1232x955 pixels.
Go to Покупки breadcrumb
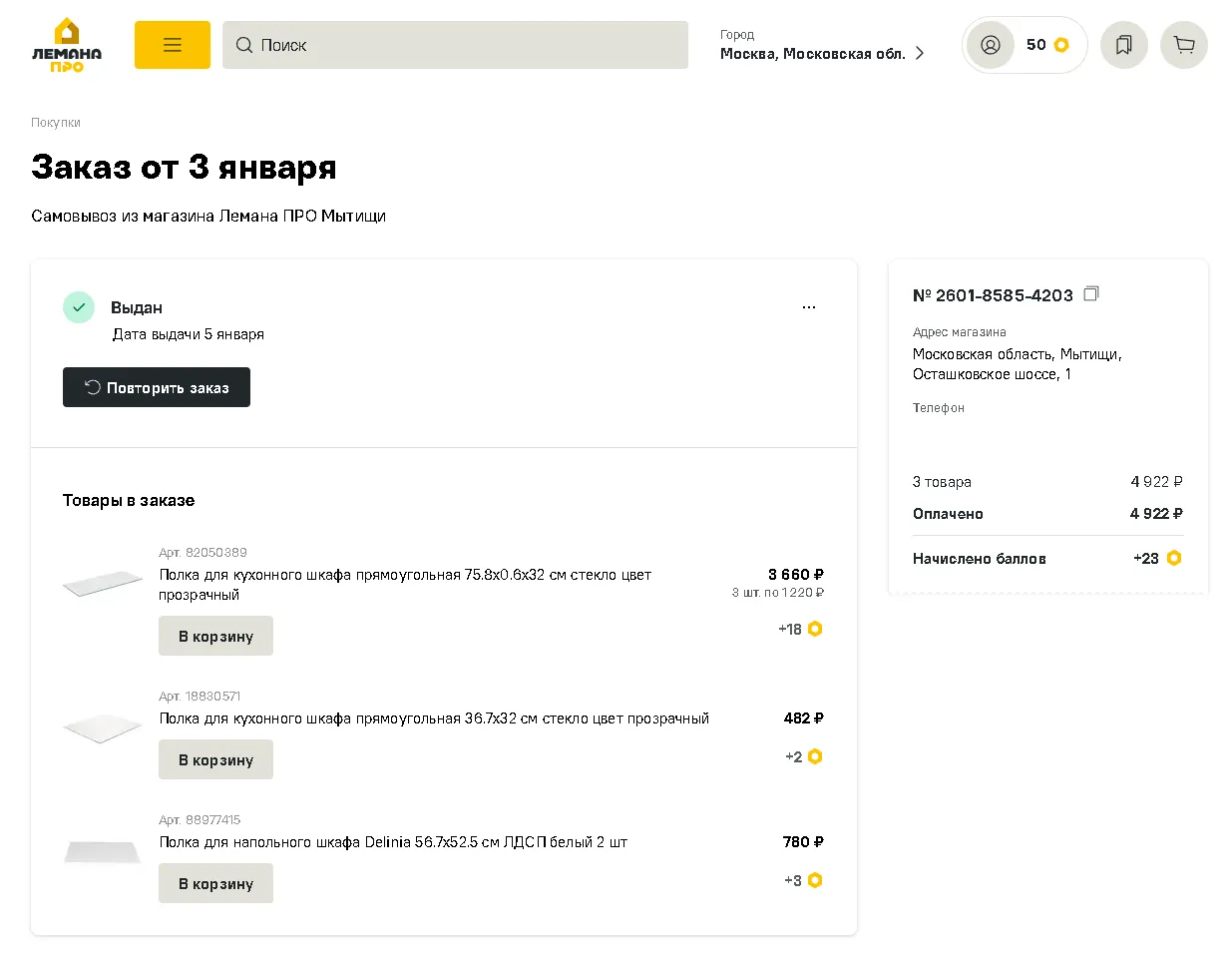[x=56, y=123]
